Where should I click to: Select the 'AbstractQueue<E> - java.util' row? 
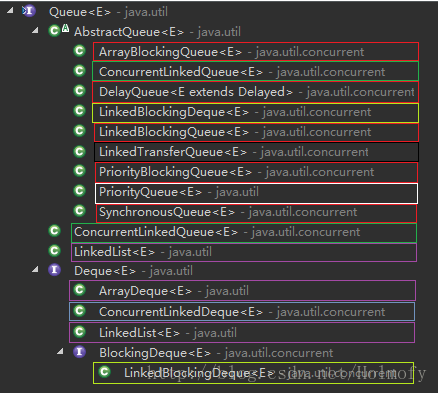tap(157, 32)
